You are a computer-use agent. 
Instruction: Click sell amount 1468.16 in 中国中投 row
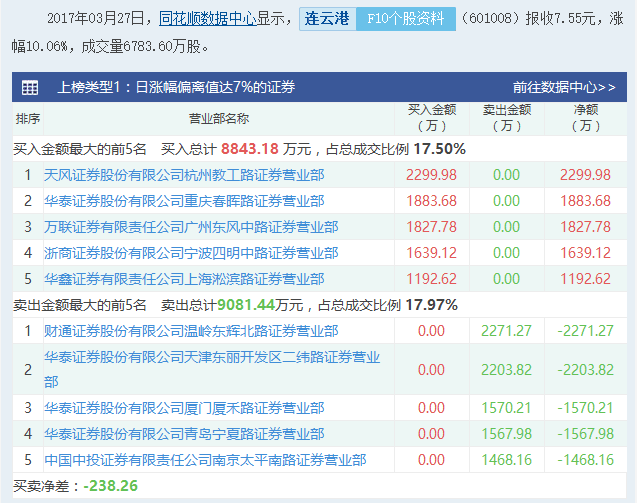tap(506, 460)
